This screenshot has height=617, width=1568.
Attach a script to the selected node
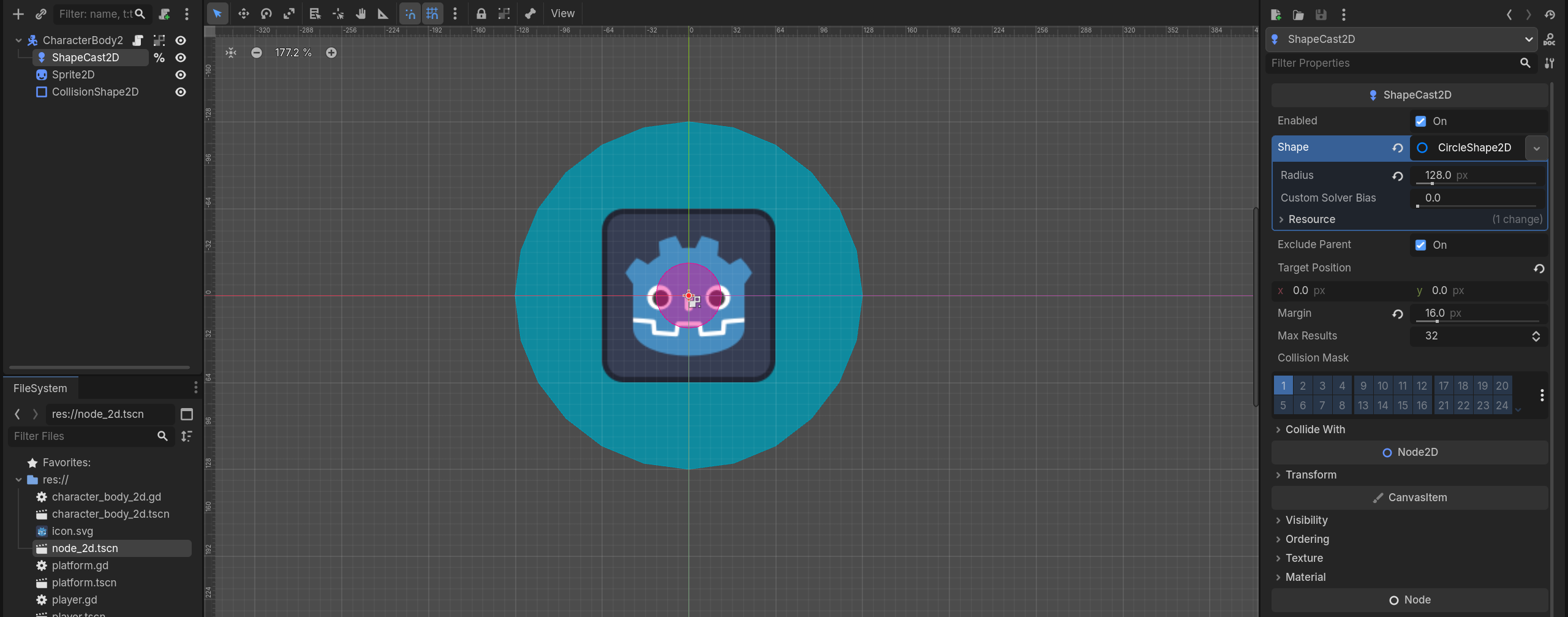164,13
